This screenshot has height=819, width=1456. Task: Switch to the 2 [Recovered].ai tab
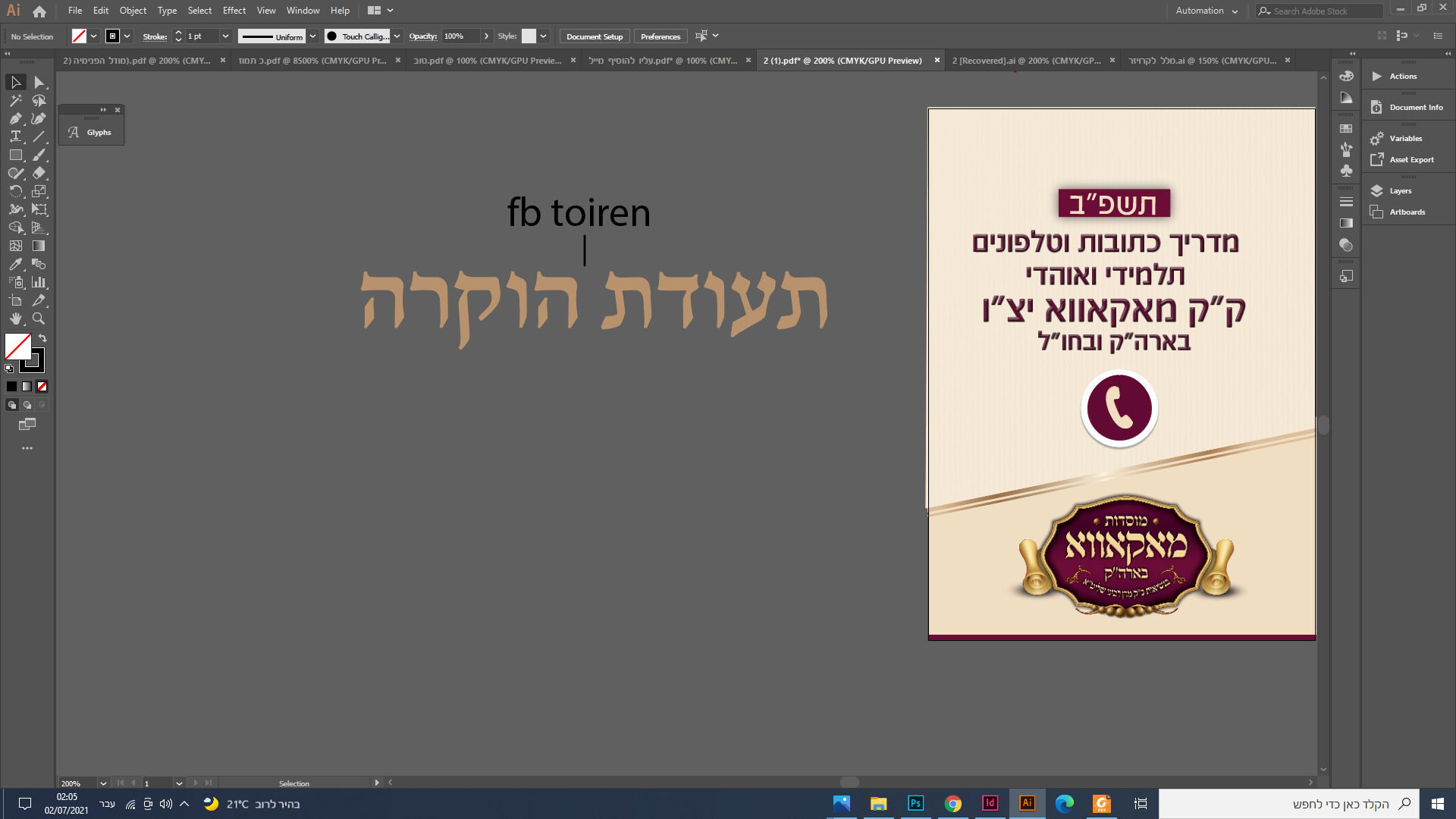pos(1026,61)
